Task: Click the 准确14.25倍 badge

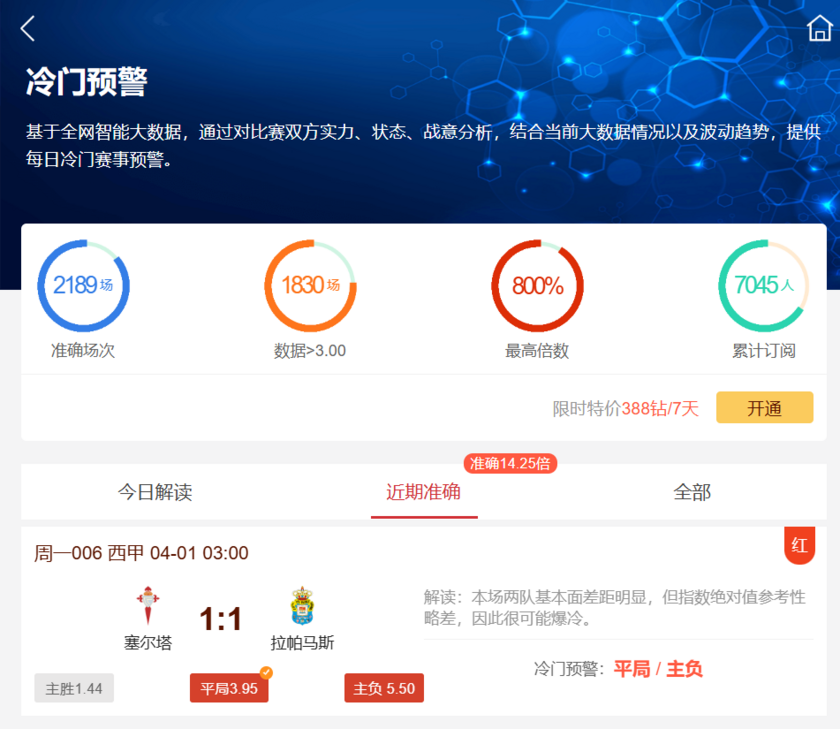Action: [510, 463]
